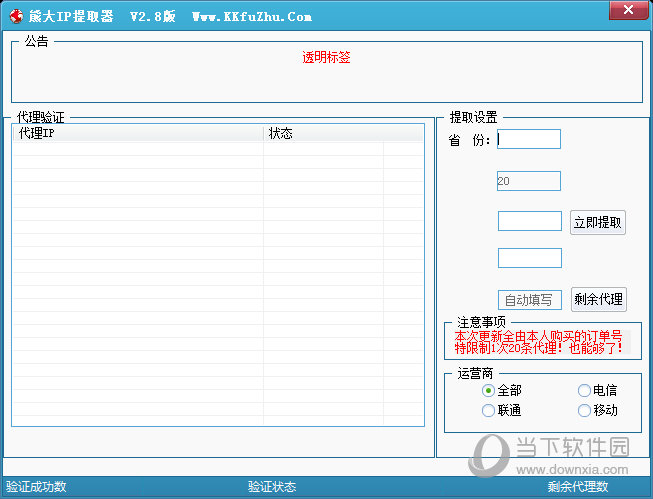Click the 状态 column header
653x499 pixels.
click(x=324, y=134)
